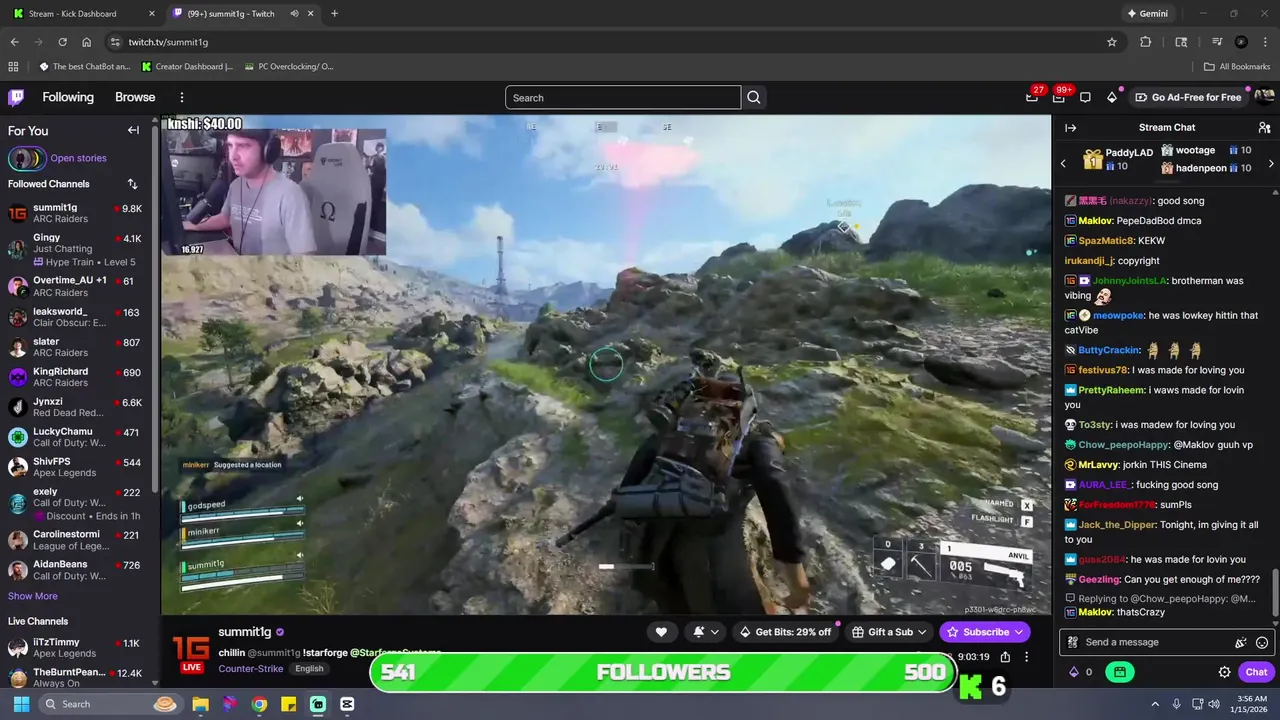Click the chat scrollbar thumb
The width and height of the screenshot is (1280, 720).
point(1275,593)
